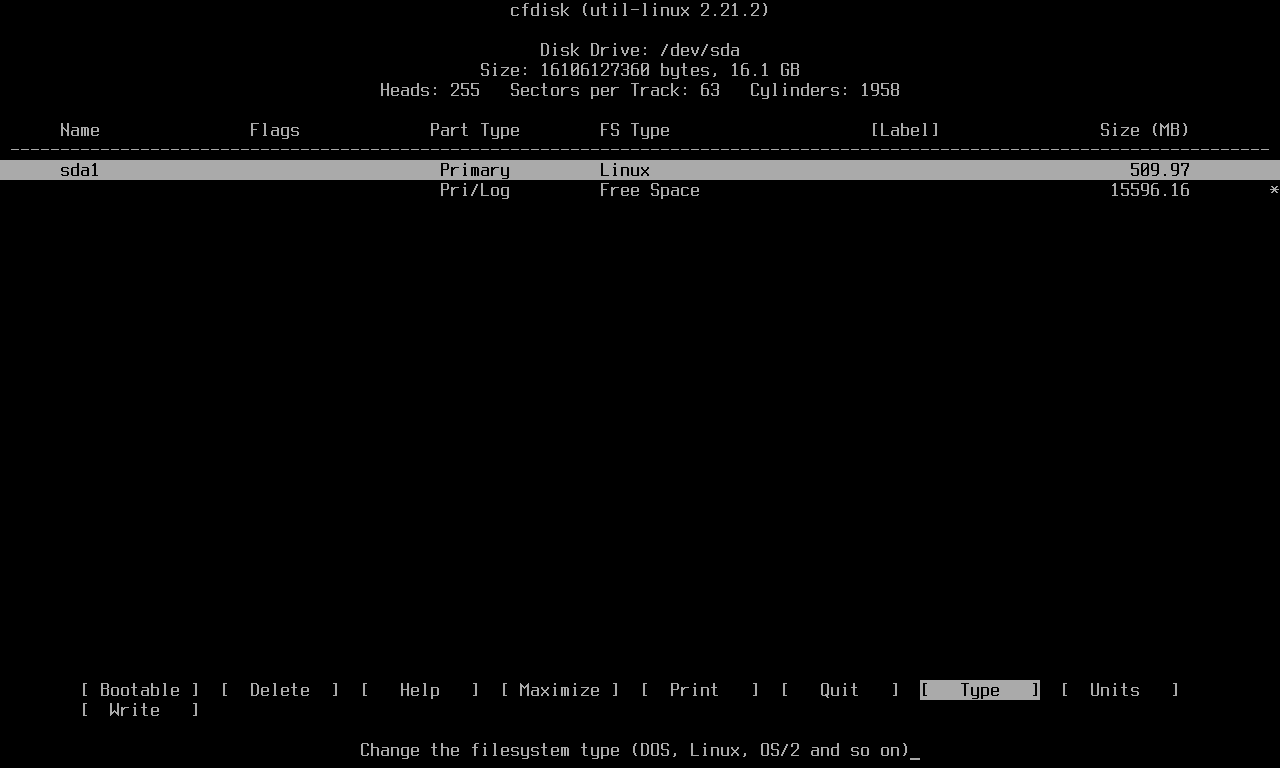Click the Sectors per Track: 63 text

pos(615,90)
